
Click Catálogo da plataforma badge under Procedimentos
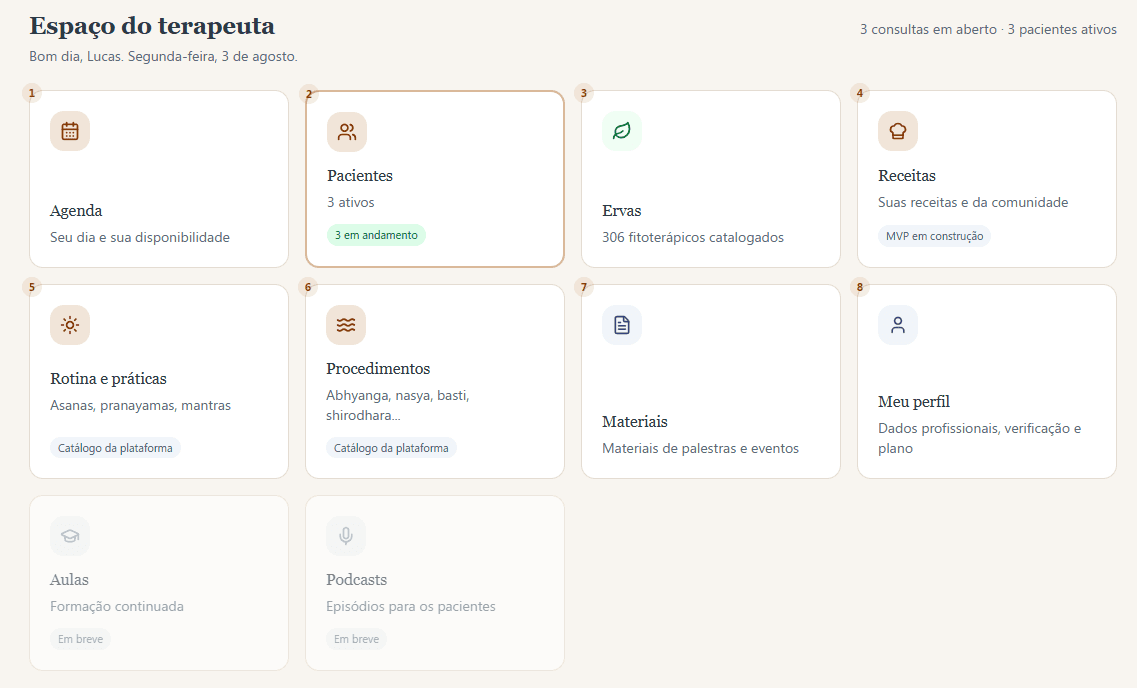[x=391, y=448]
